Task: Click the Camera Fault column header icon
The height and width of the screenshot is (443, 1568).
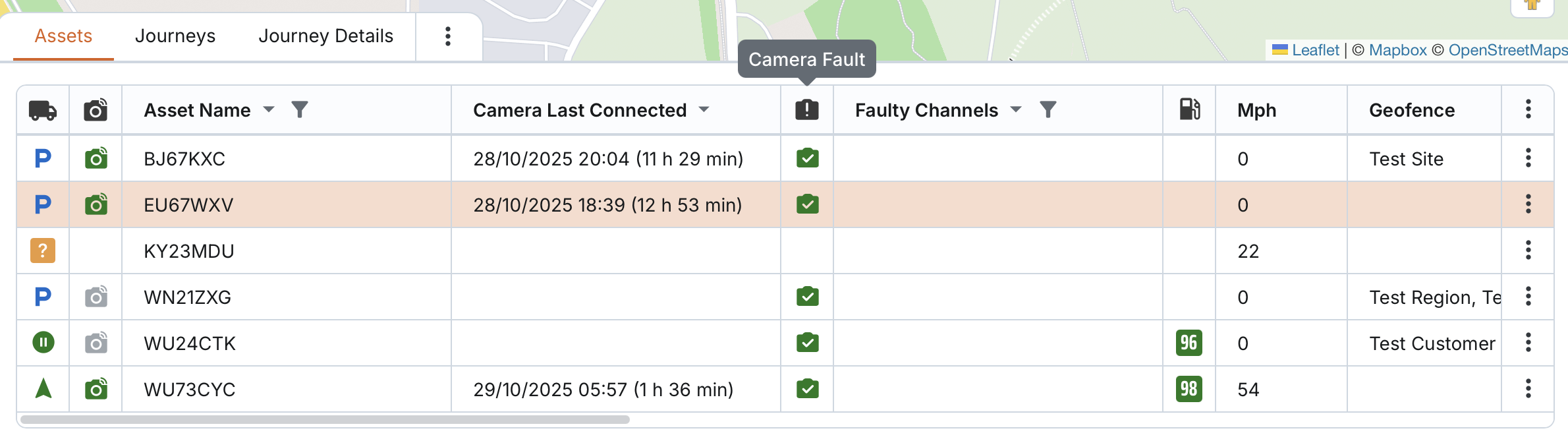Action: point(807,109)
